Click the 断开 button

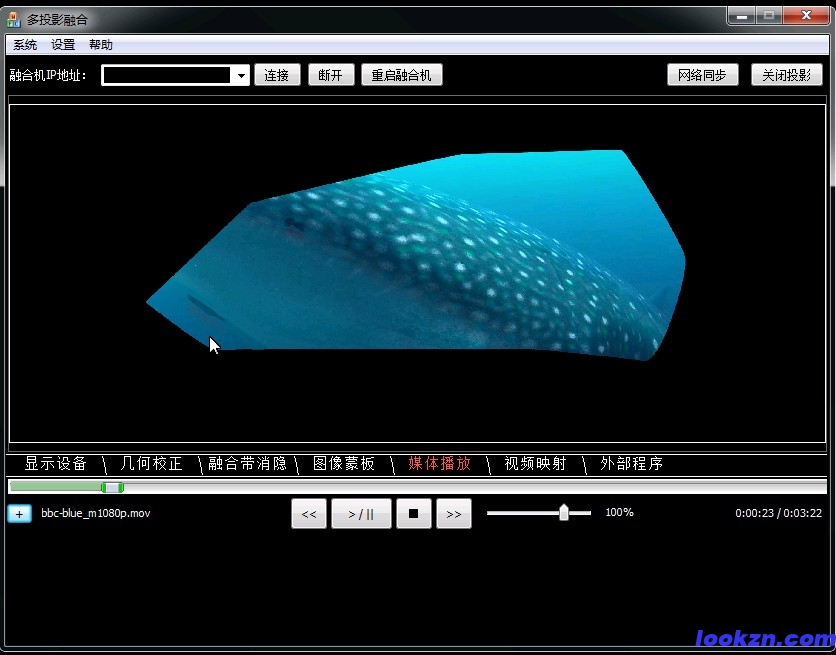330,75
